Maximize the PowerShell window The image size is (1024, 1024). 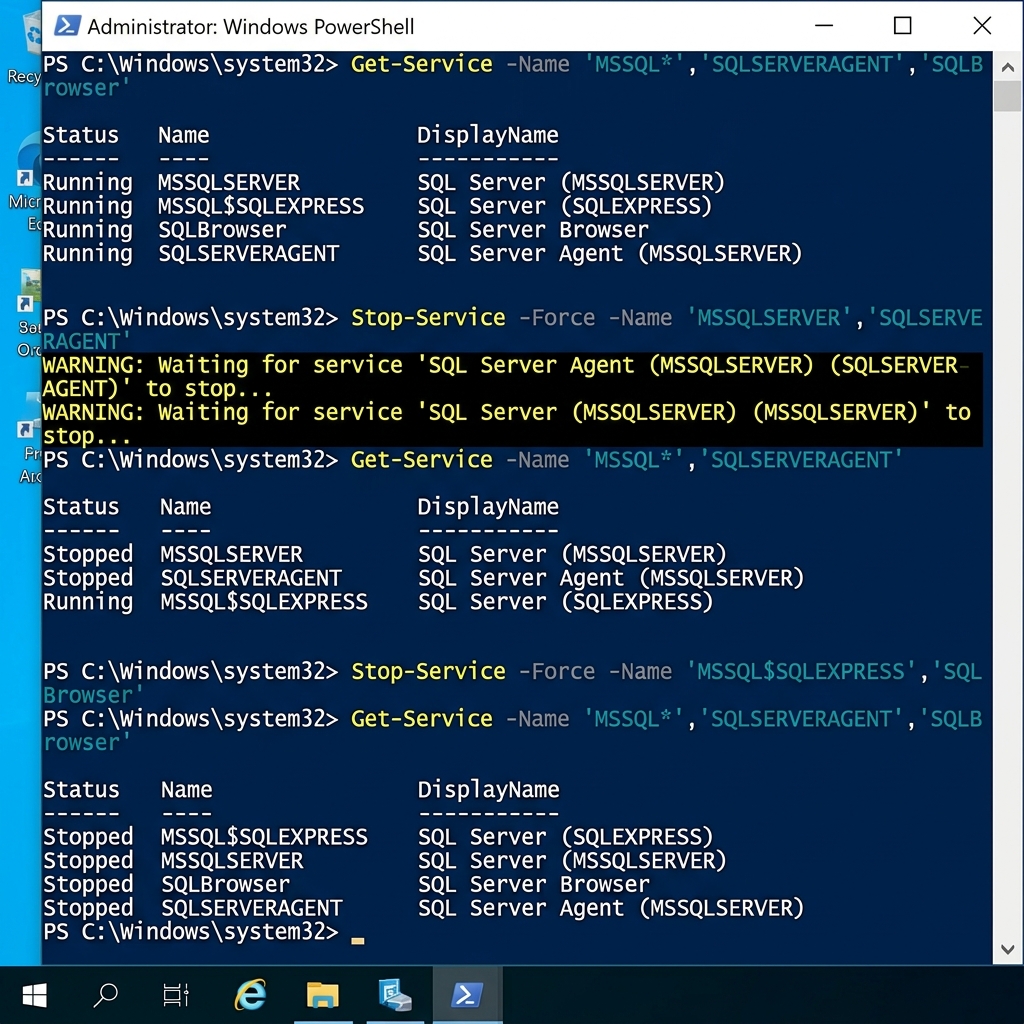903,26
